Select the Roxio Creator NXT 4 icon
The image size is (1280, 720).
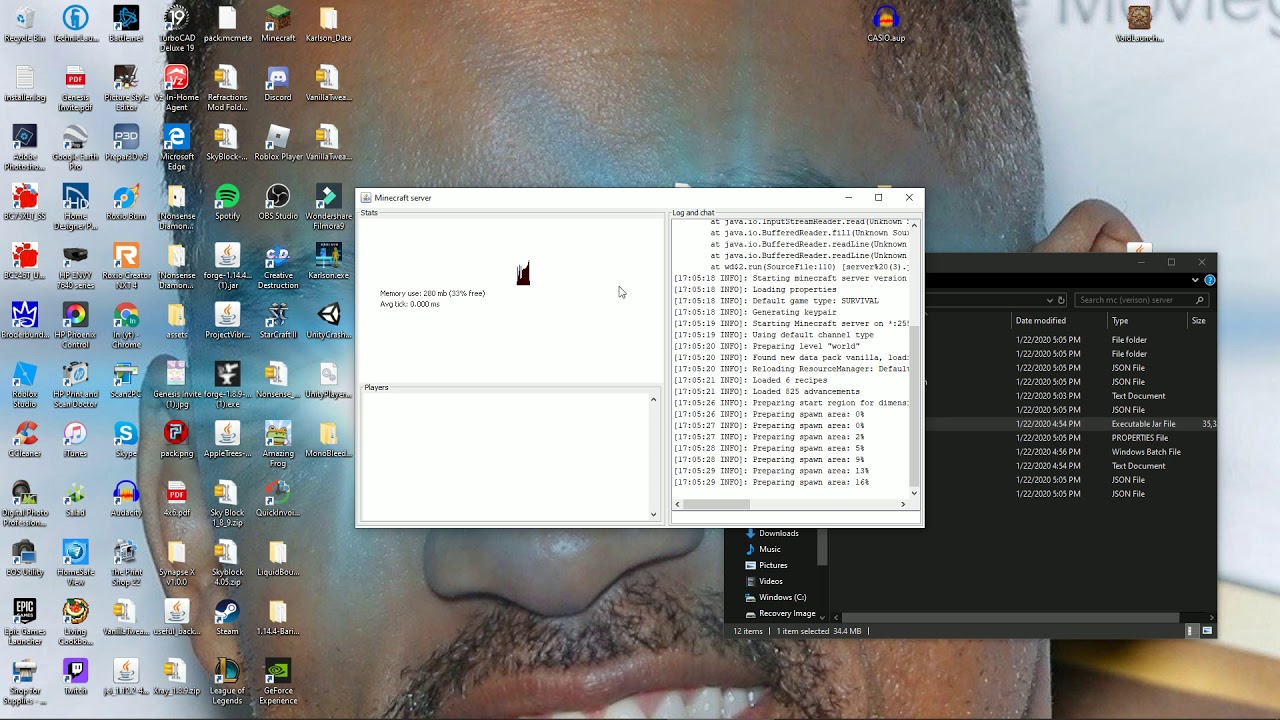coord(126,267)
